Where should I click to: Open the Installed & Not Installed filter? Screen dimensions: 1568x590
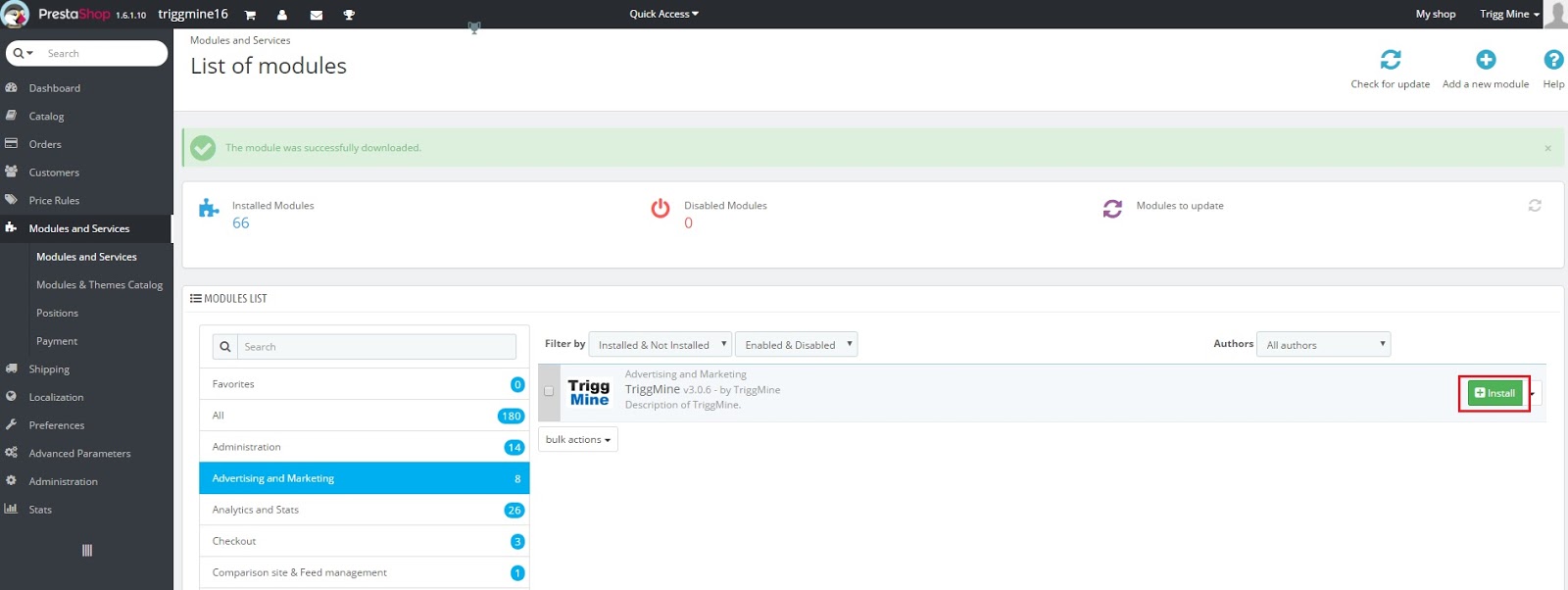pyautogui.click(x=660, y=344)
